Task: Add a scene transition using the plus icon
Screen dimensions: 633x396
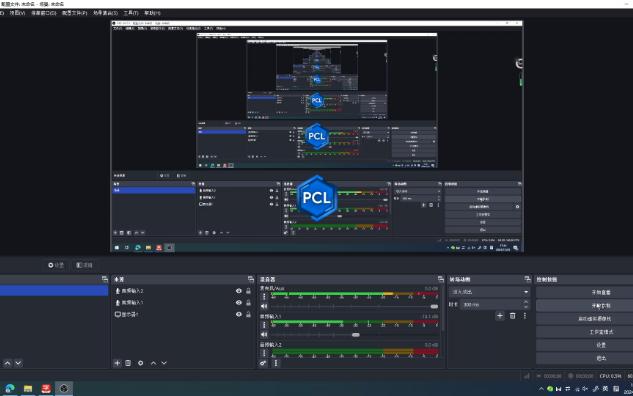Action: tap(500, 316)
